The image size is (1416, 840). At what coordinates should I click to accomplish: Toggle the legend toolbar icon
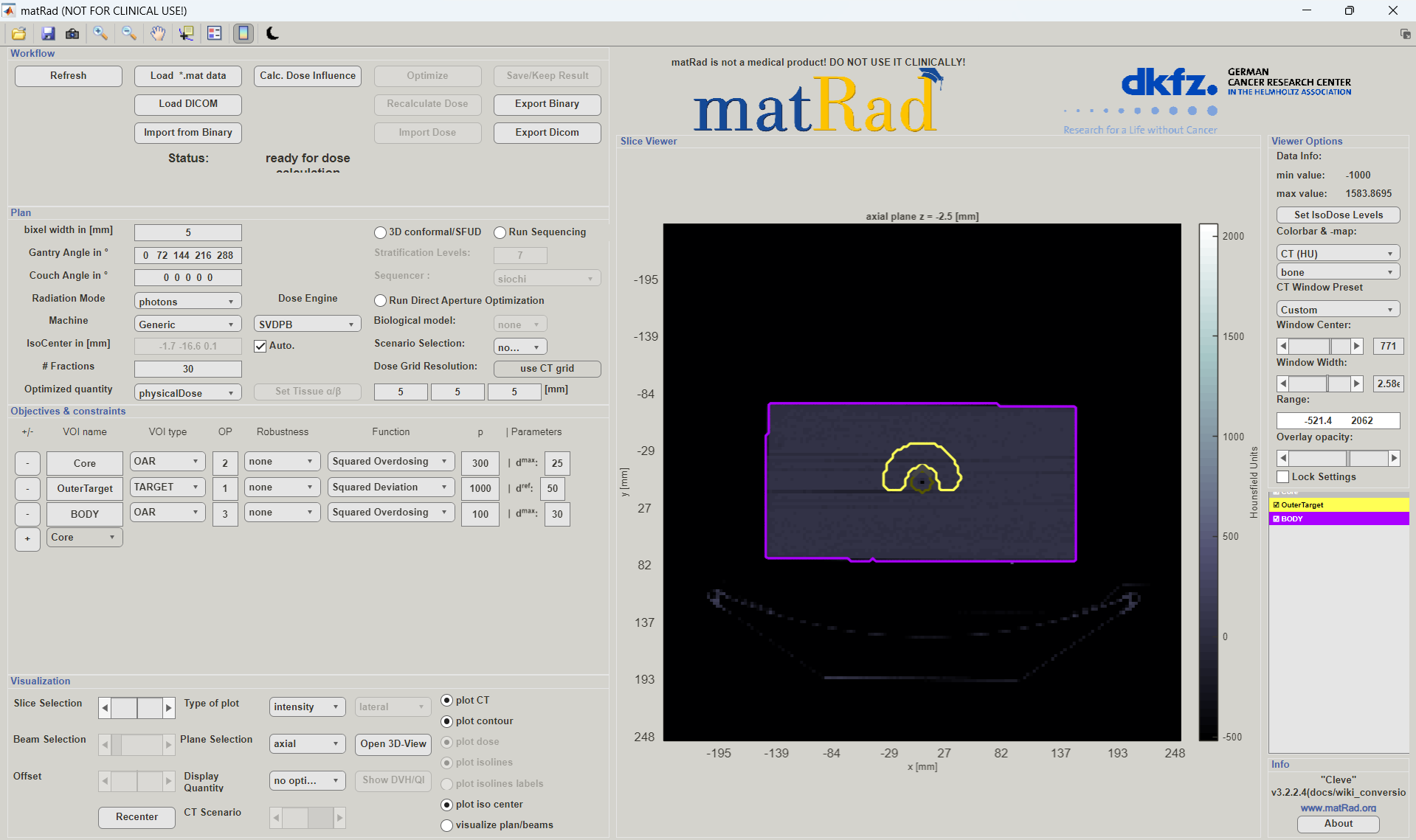(x=215, y=33)
